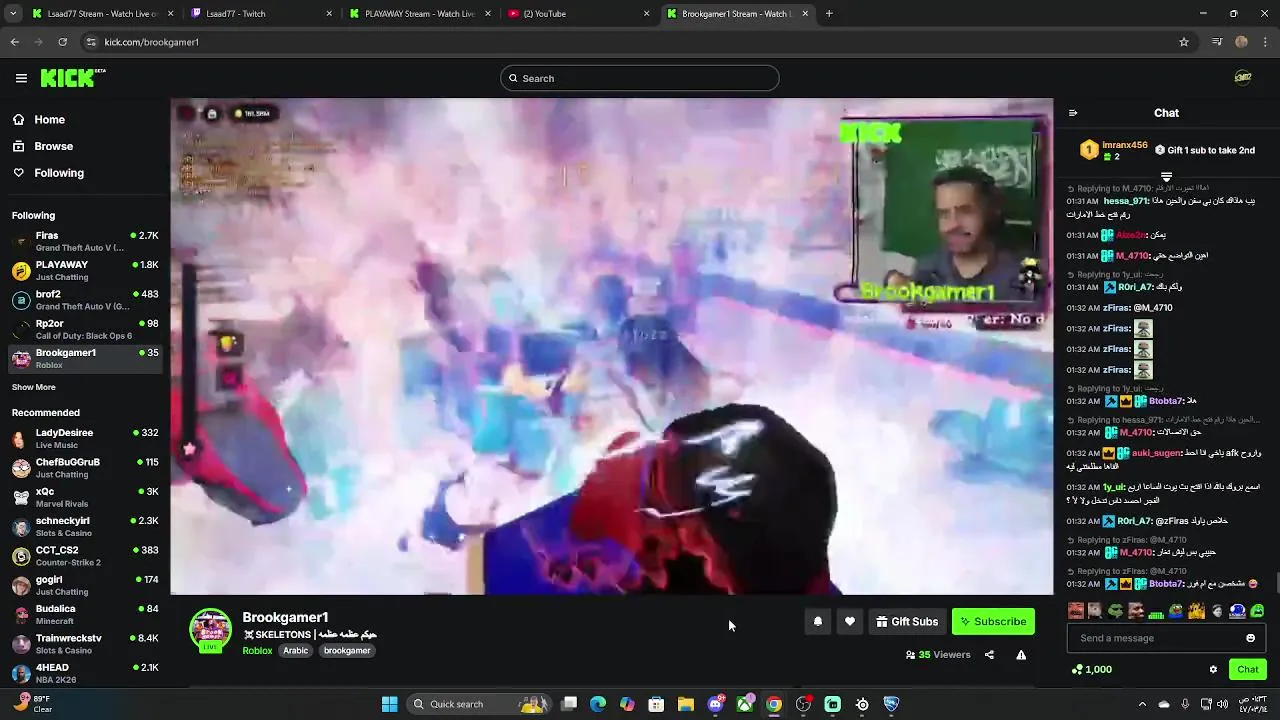Share the stream via share icon

click(x=989, y=655)
